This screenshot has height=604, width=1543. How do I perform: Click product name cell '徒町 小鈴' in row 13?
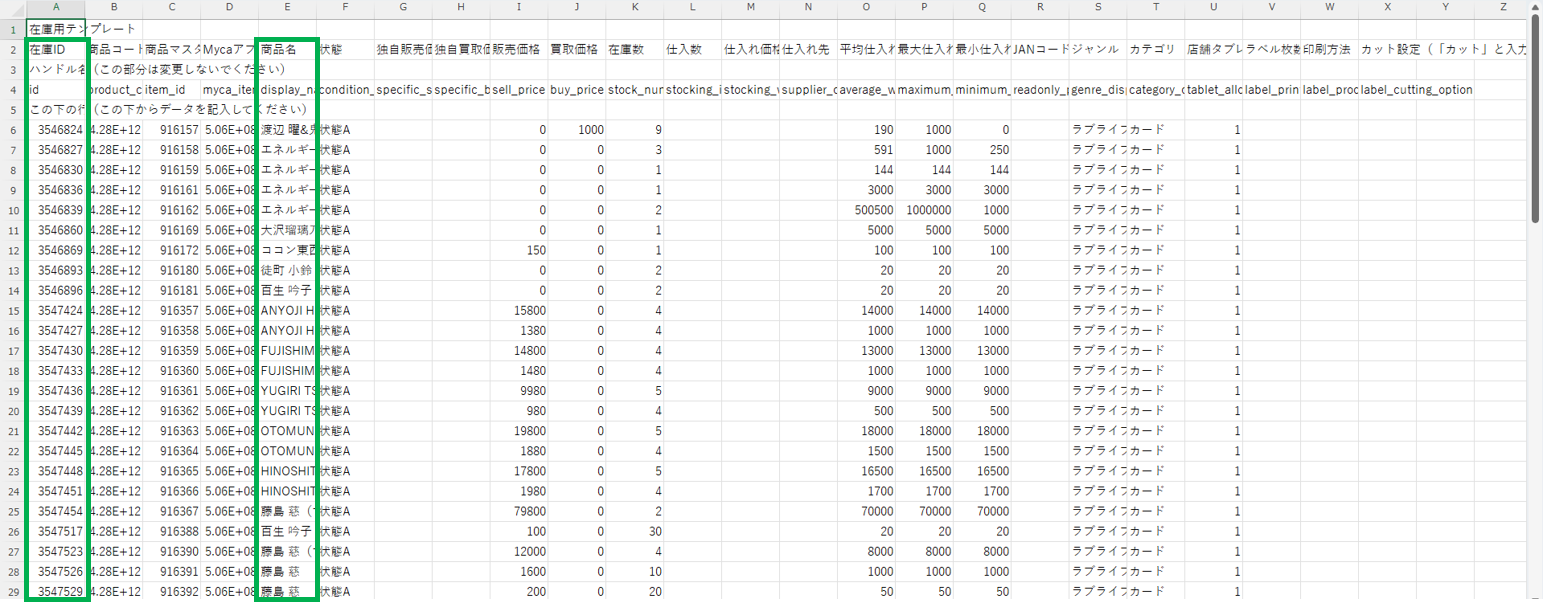point(287,270)
